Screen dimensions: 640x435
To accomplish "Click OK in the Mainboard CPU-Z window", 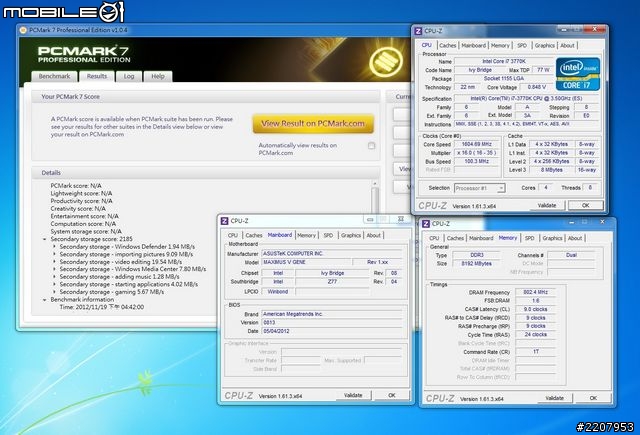I will click(x=392, y=395).
